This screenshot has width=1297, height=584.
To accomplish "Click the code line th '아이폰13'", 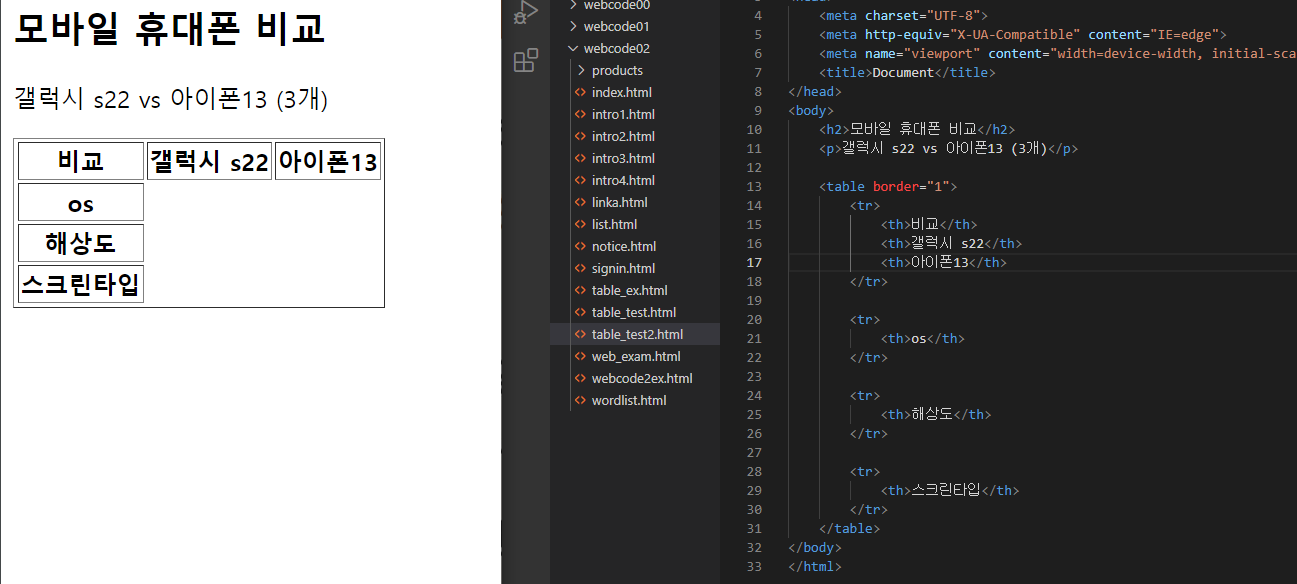I will pos(943,262).
